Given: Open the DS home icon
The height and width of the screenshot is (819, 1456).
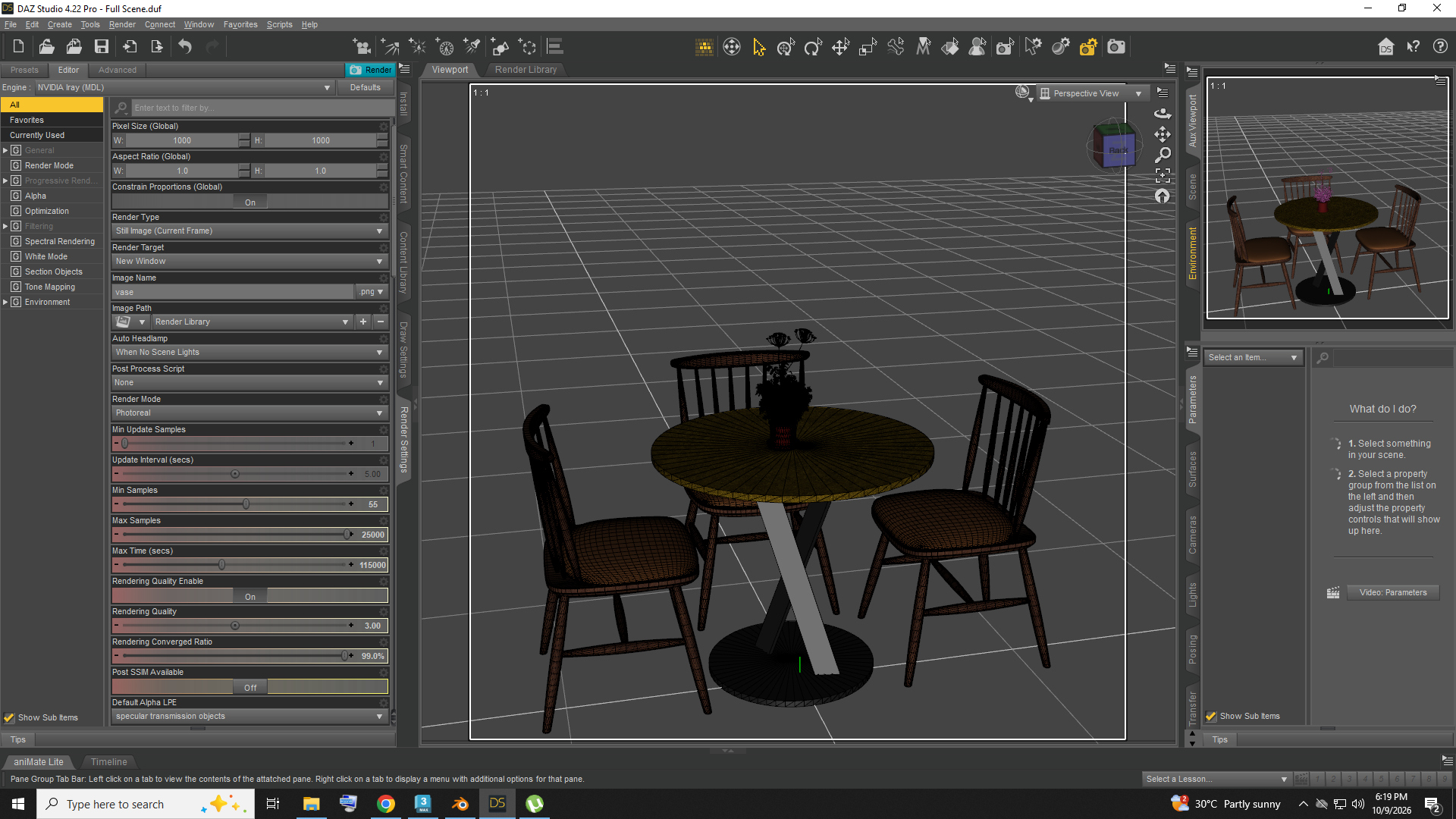Looking at the screenshot, I should [1385, 47].
